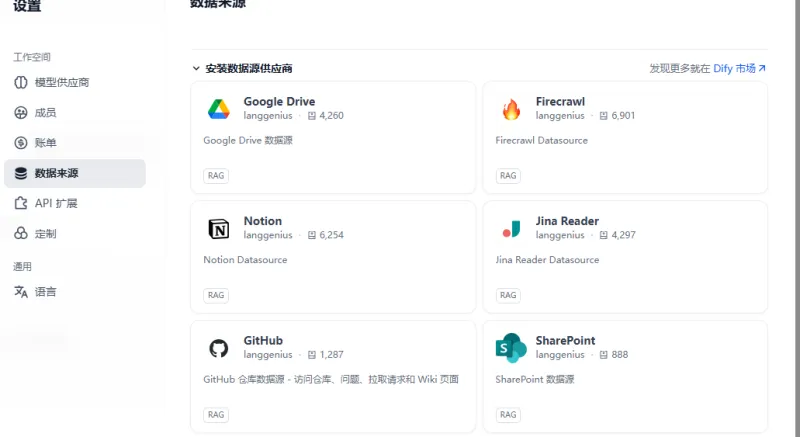This screenshot has height=437, width=800.
Task: Click RAG tag on Notion card
Action: click(216, 295)
